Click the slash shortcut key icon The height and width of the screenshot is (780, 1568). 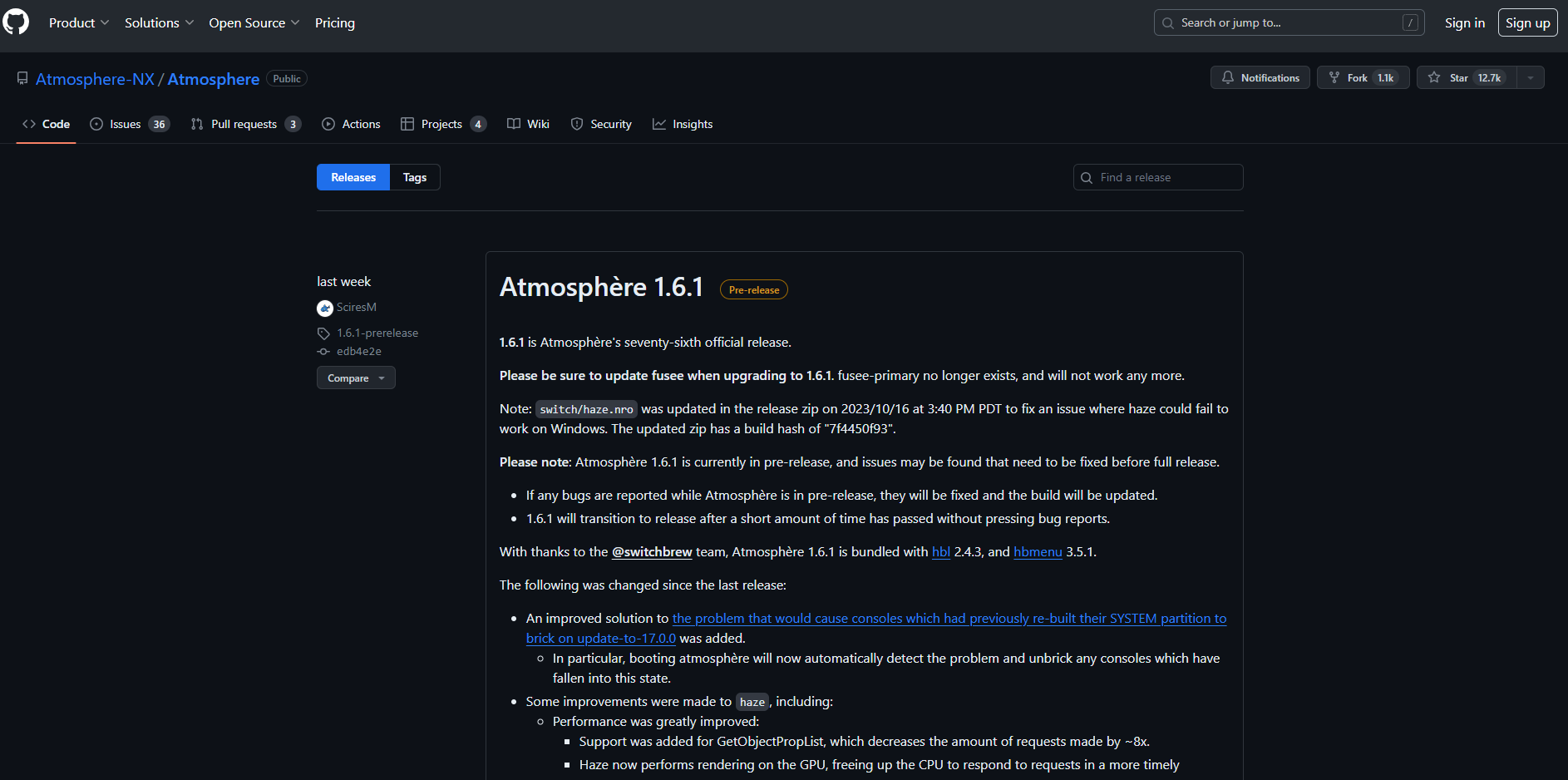point(1410,22)
